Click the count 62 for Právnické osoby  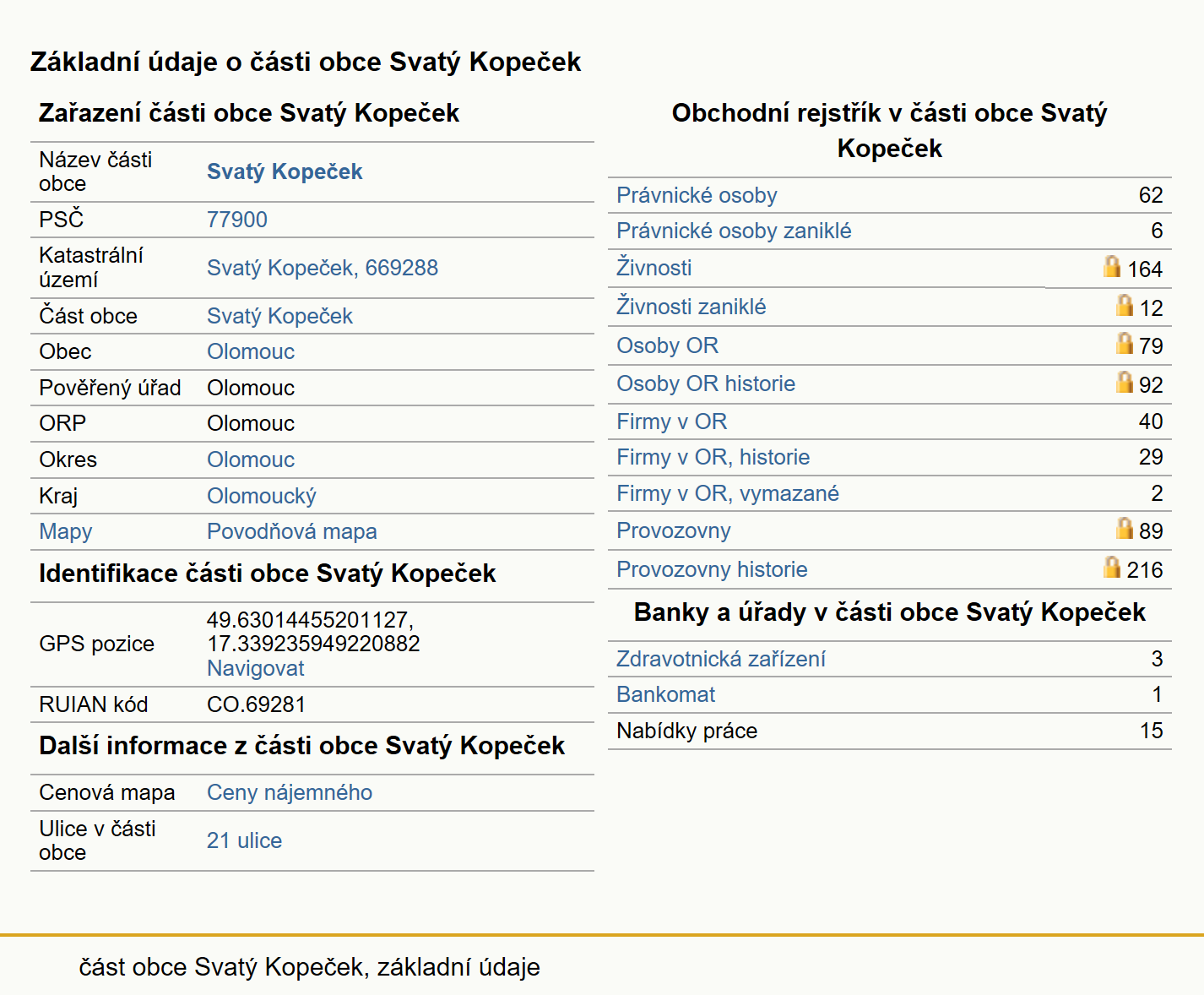[x=1151, y=195]
